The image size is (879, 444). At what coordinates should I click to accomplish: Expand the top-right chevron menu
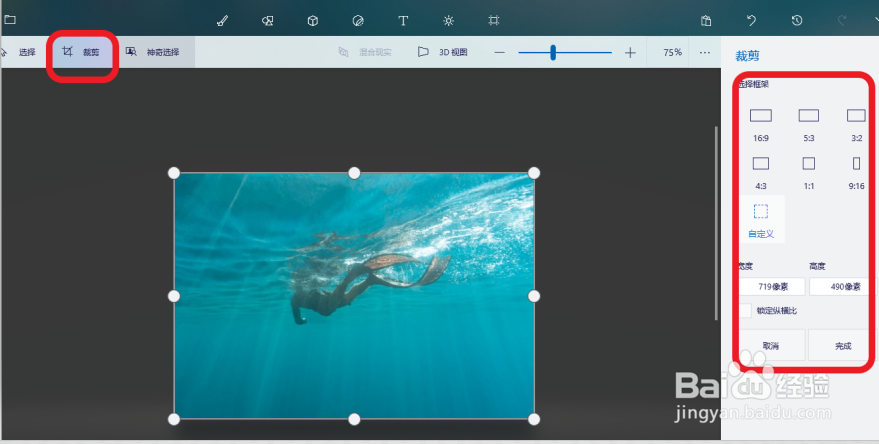coord(875,21)
